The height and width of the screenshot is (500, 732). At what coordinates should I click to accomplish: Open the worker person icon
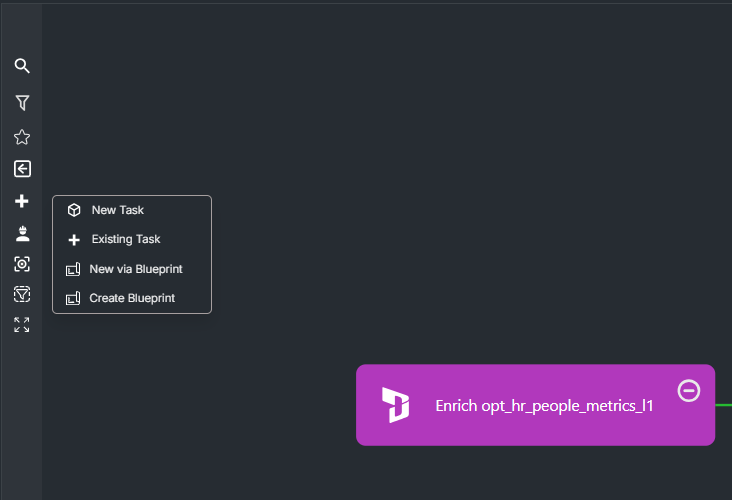22,233
